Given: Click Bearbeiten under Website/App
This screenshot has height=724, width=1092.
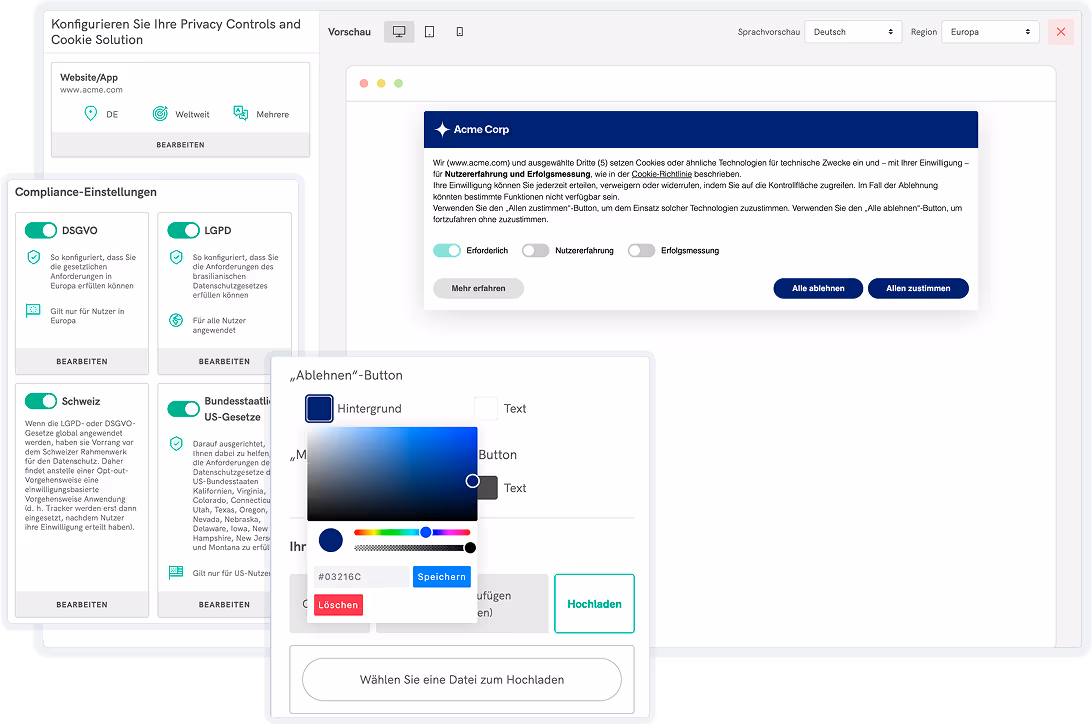Looking at the screenshot, I should point(180,145).
